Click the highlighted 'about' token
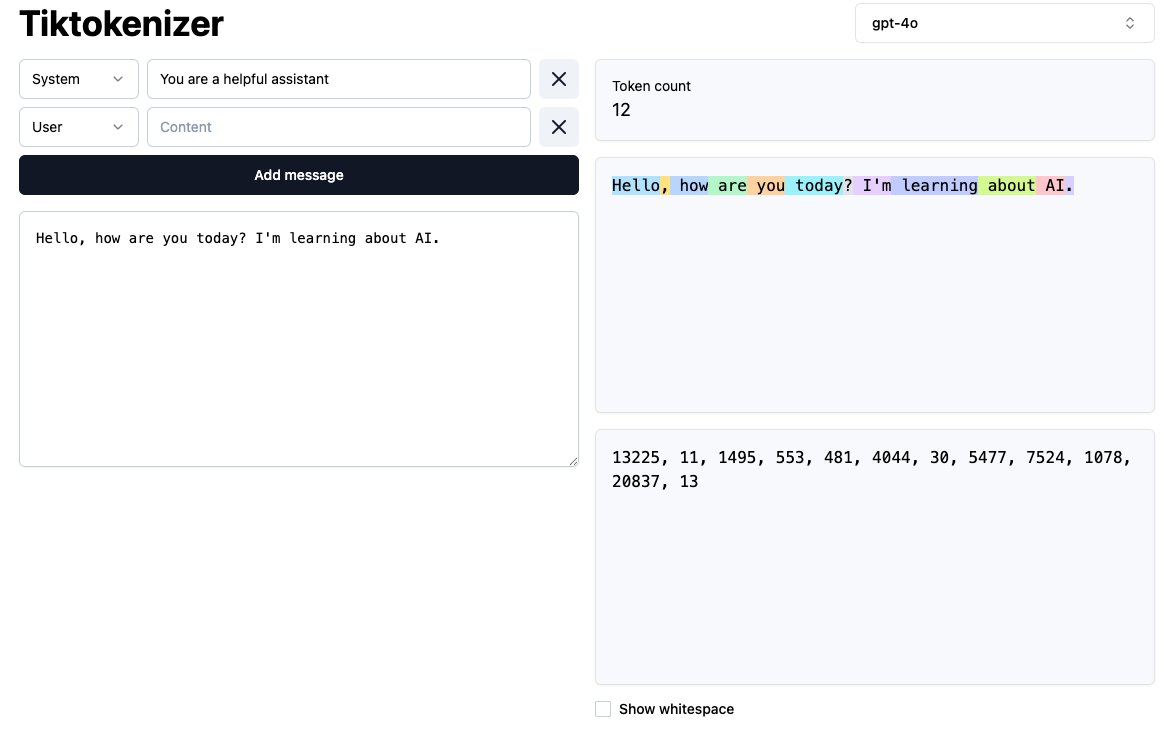The image size is (1172, 731). [x=1009, y=186]
